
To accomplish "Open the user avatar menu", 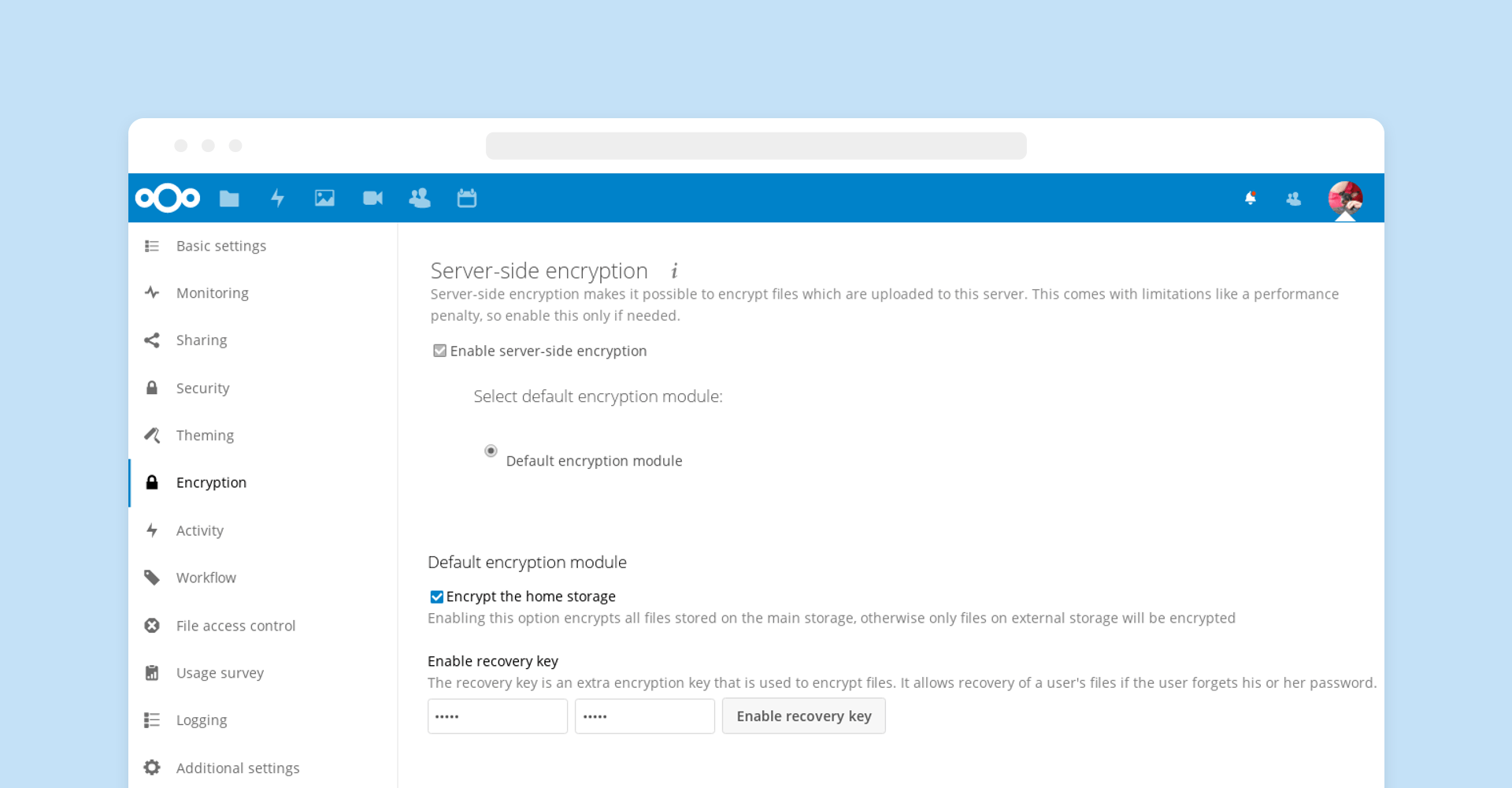I will (x=1346, y=199).
